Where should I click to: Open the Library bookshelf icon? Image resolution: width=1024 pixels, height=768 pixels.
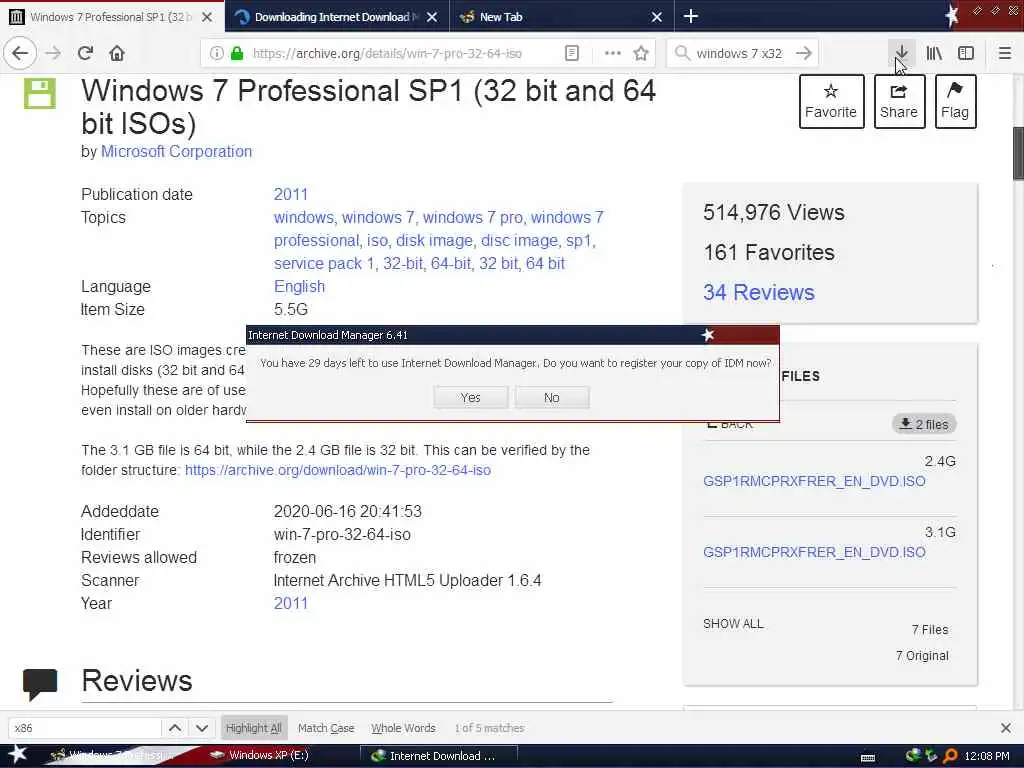click(934, 54)
